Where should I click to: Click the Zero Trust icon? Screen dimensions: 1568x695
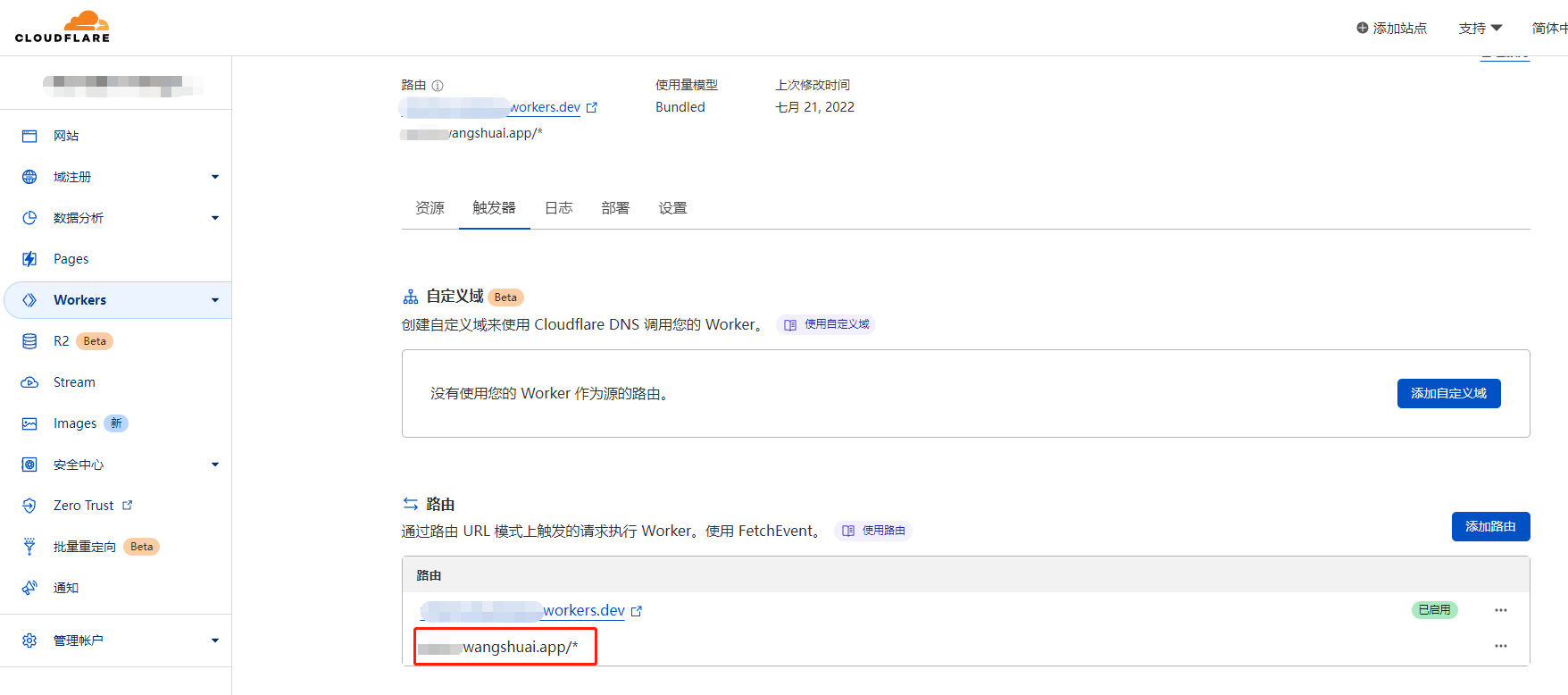[29, 506]
